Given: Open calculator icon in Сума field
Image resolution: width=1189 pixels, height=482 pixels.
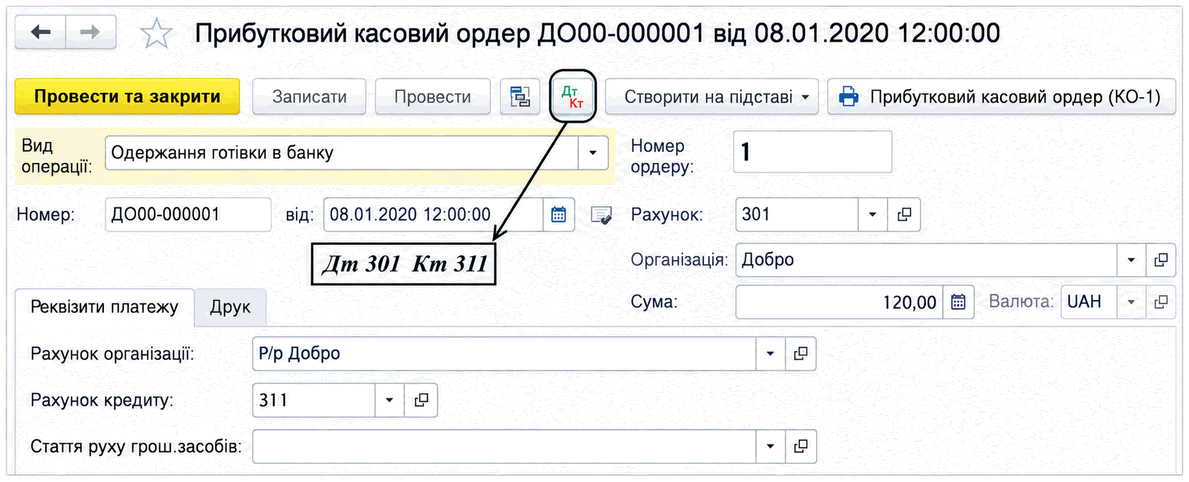Looking at the screenshot, I should point(958,302).
